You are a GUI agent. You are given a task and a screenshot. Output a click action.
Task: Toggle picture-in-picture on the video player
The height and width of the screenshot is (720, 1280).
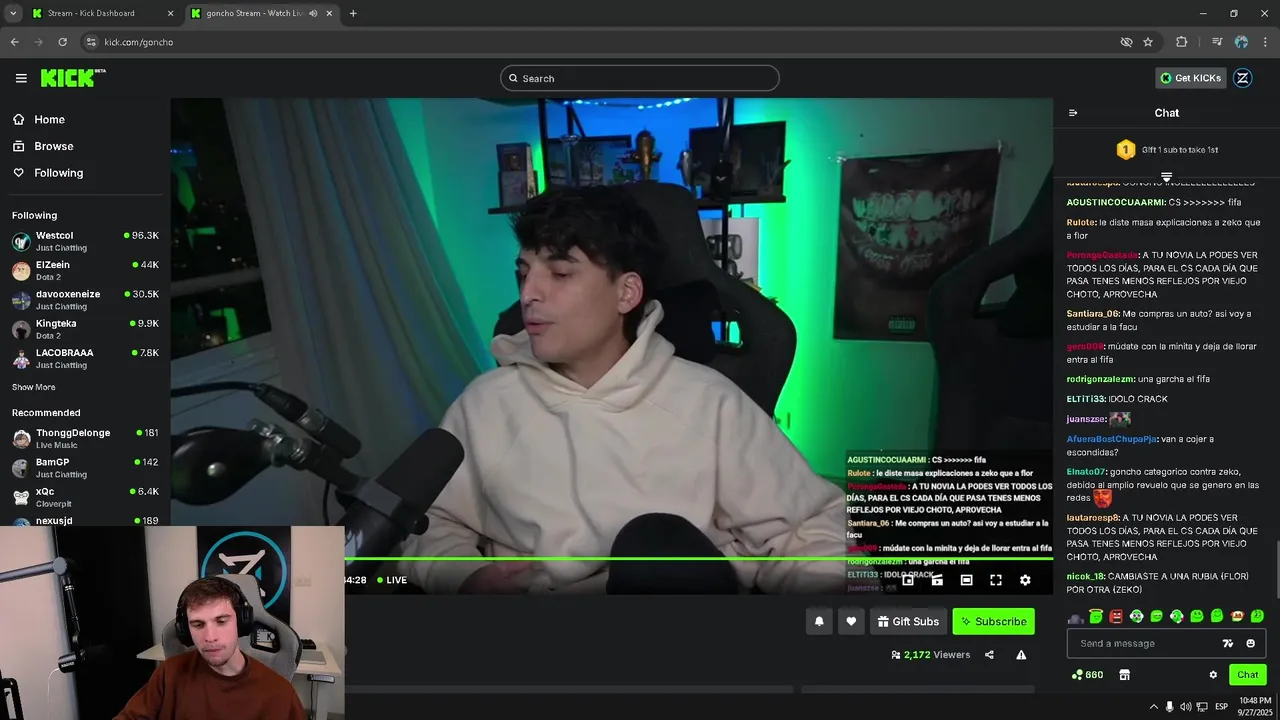[908, 580]
